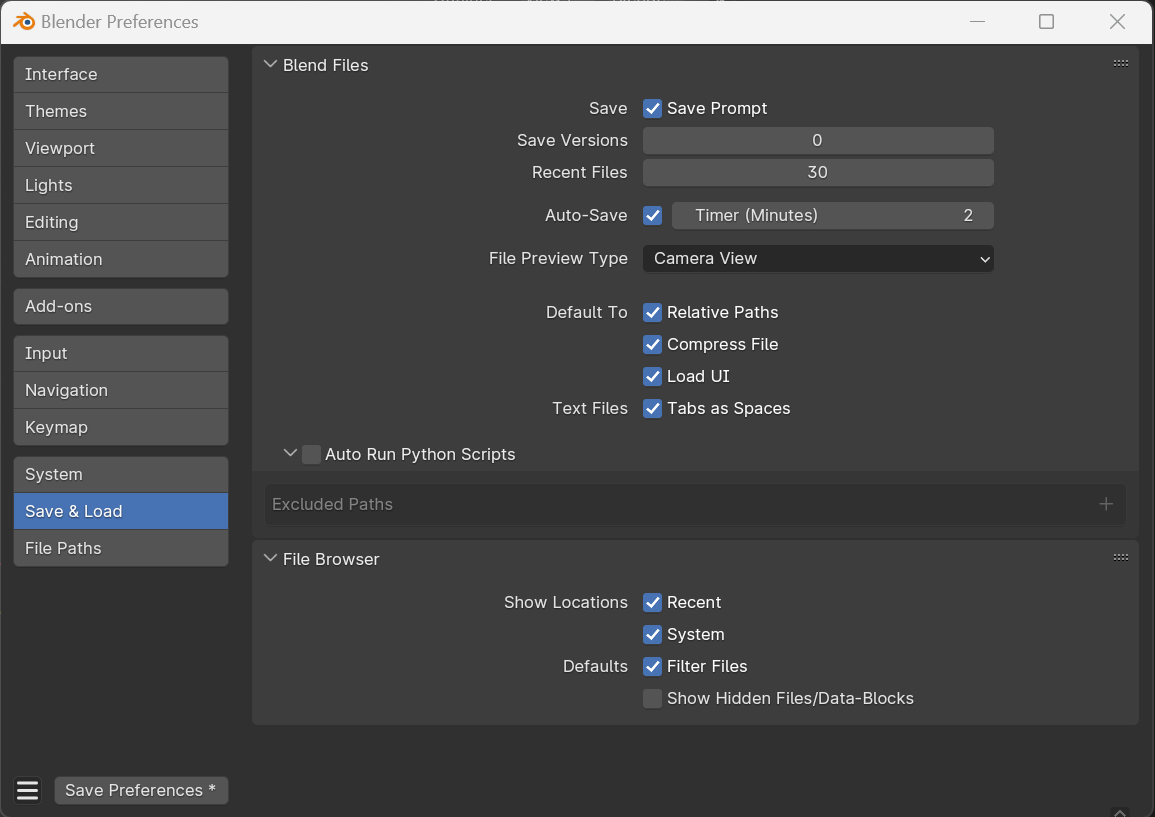This screenshot has width=1155, height=817.
Task: Click the Excluded Paths list area
Action: [x=695, y=505]
